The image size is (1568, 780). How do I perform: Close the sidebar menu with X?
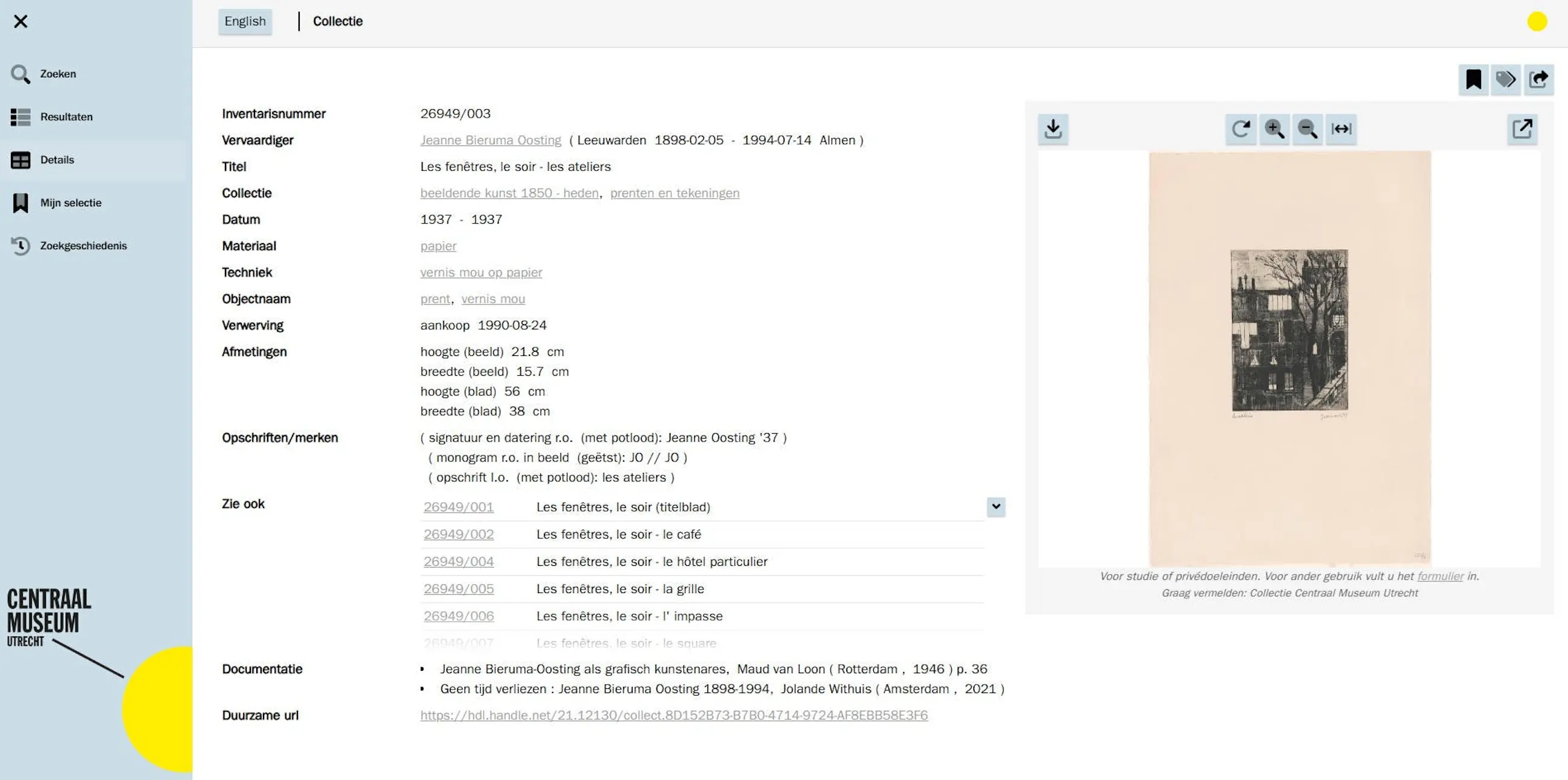pyautogui.click(x=21, y=21)
